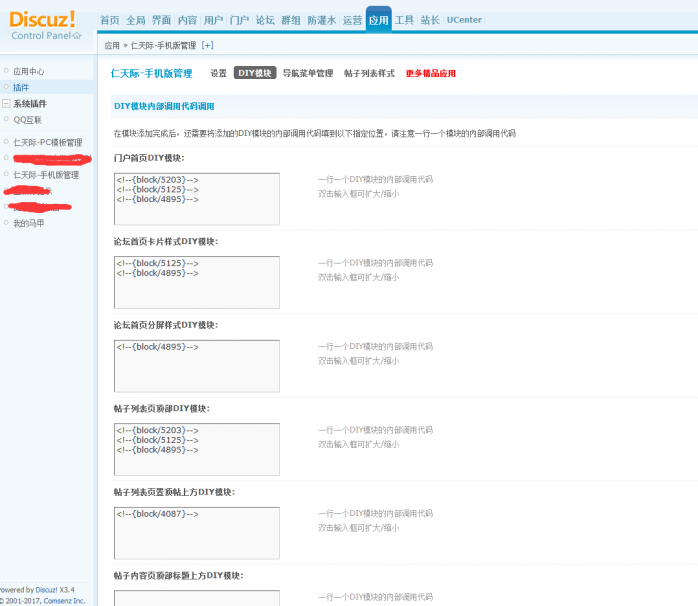Click the Comsenz Inc. footer link
The height and width of the screenshot is (606, 698).
coord(64,601)
